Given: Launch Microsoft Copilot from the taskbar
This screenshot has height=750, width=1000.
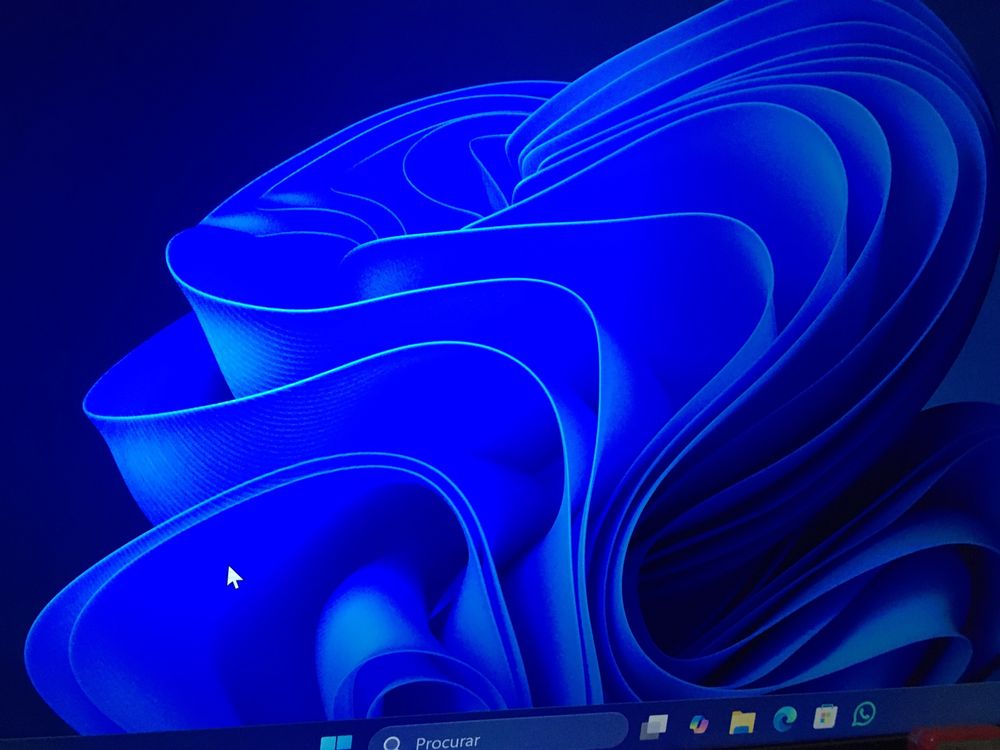Looking at the screenshot, I should [x=699, y=724].
